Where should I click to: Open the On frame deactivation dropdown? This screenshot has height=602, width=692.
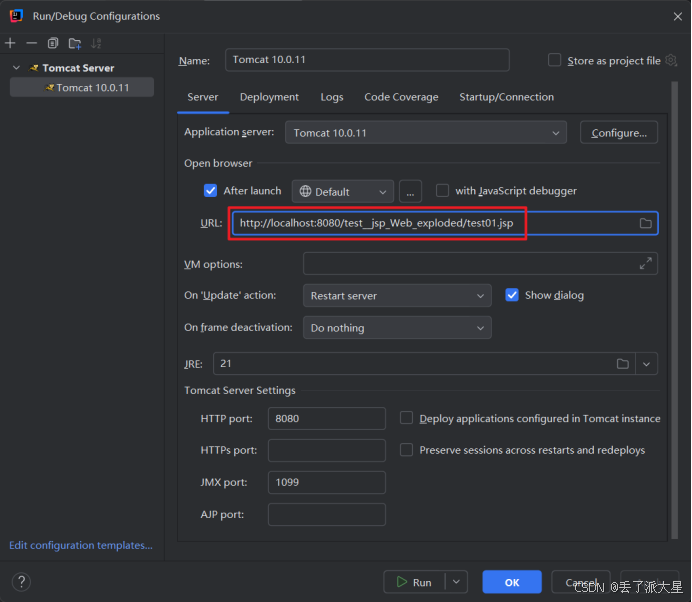tap(397, 328)
